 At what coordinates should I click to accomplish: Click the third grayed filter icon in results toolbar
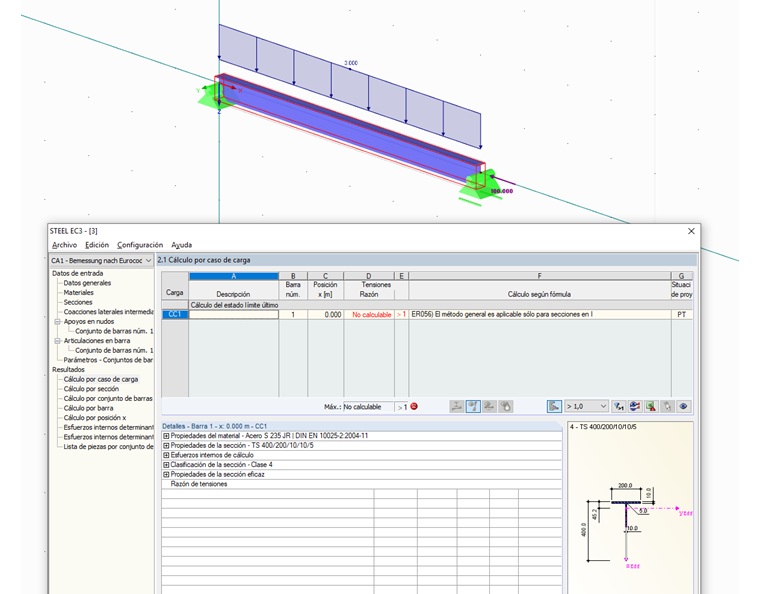tap(490, 406)
